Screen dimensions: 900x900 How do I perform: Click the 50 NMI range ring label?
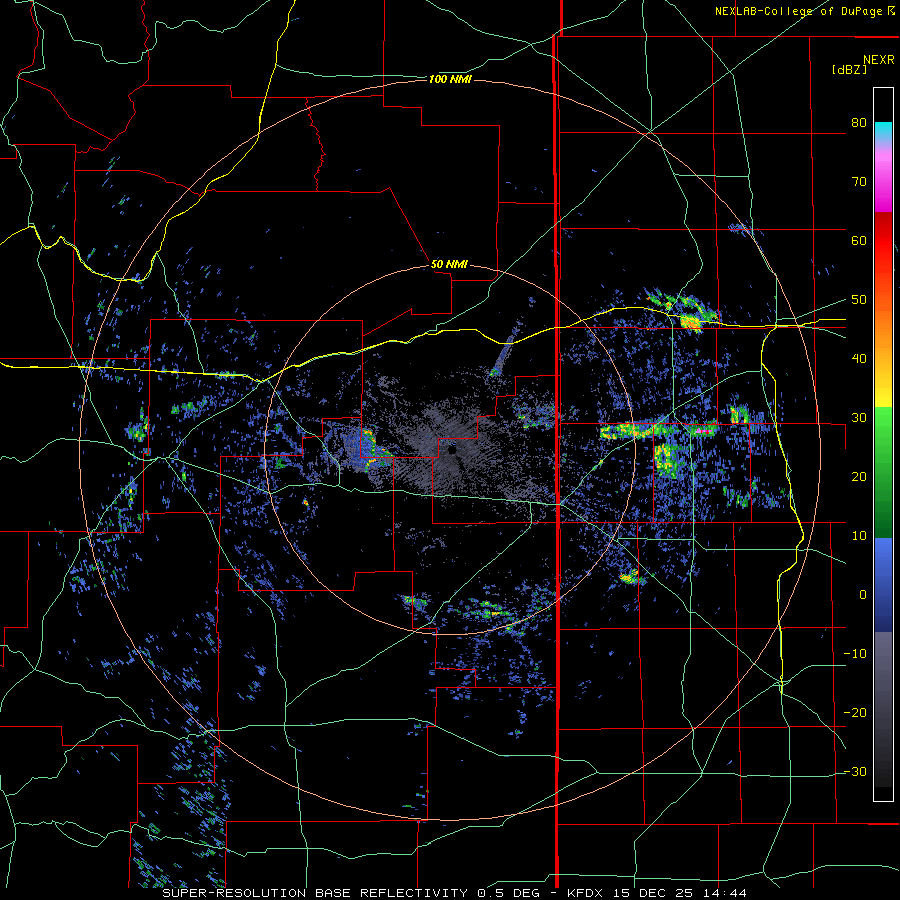tap(449, 265)
